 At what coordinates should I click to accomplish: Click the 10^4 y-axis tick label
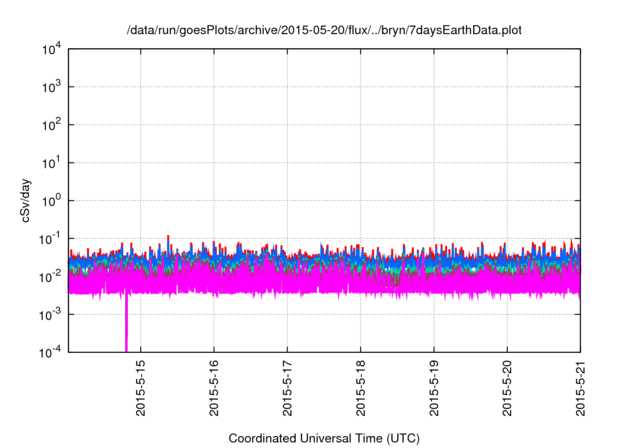click(x=51, y=50)
